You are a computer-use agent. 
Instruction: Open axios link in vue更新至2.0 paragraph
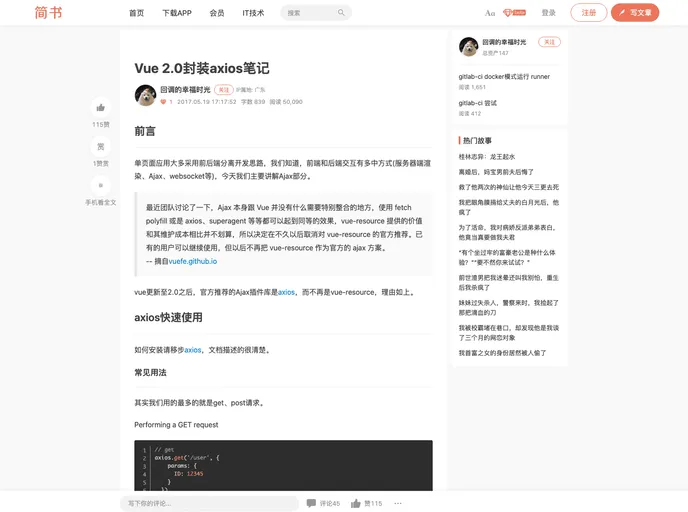click(x=287, y=292)
